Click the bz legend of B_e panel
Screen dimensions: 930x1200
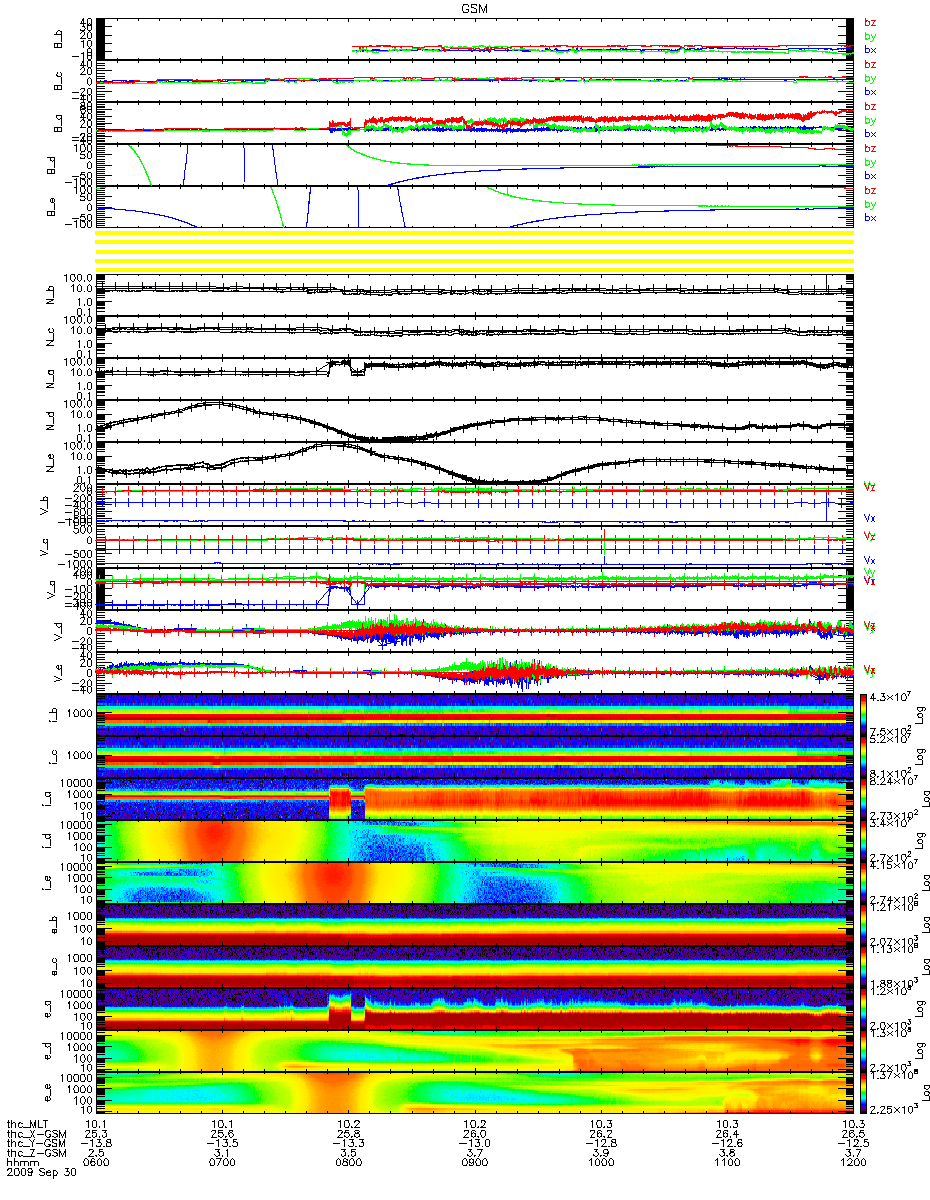coord(870,190)
